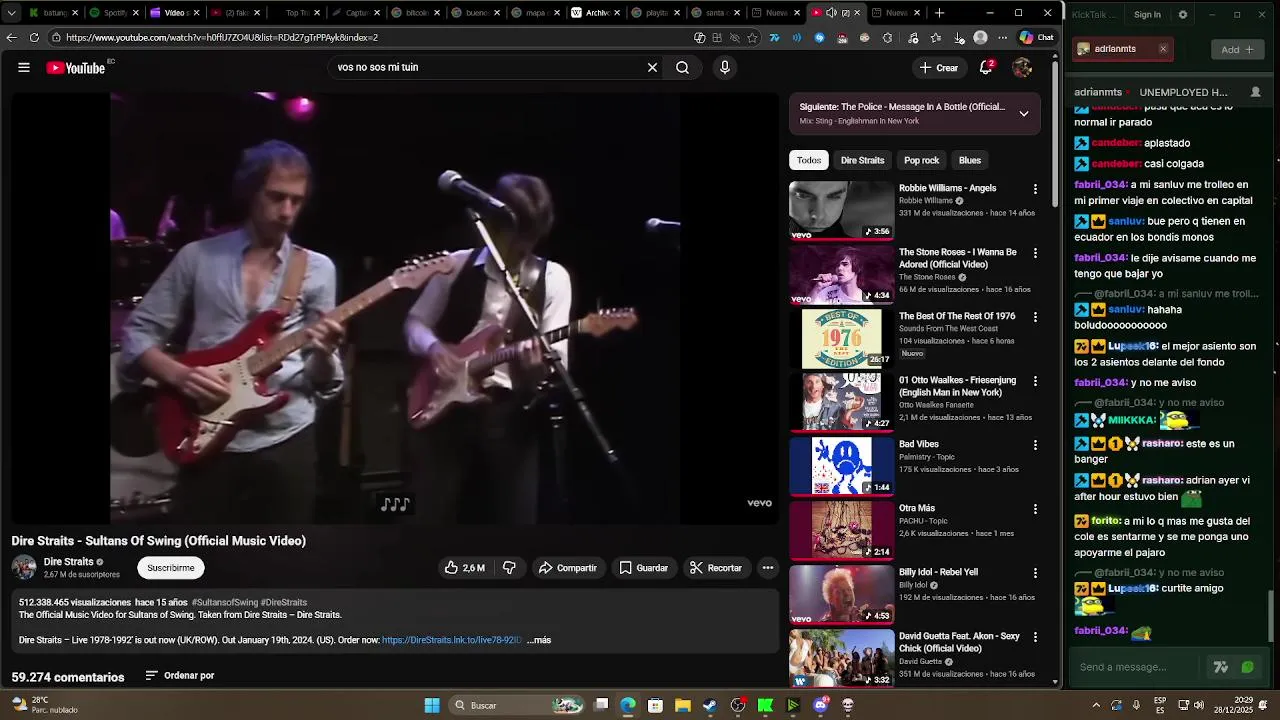Open File Explorer from the taskbar
1280x720 pixels.
coord(682,705)
